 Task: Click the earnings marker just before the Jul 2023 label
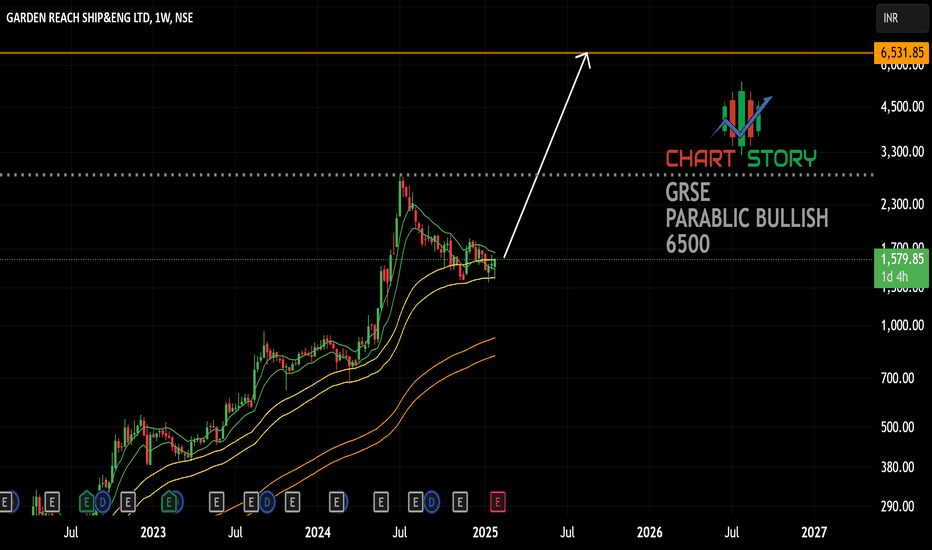coord(216,502)
